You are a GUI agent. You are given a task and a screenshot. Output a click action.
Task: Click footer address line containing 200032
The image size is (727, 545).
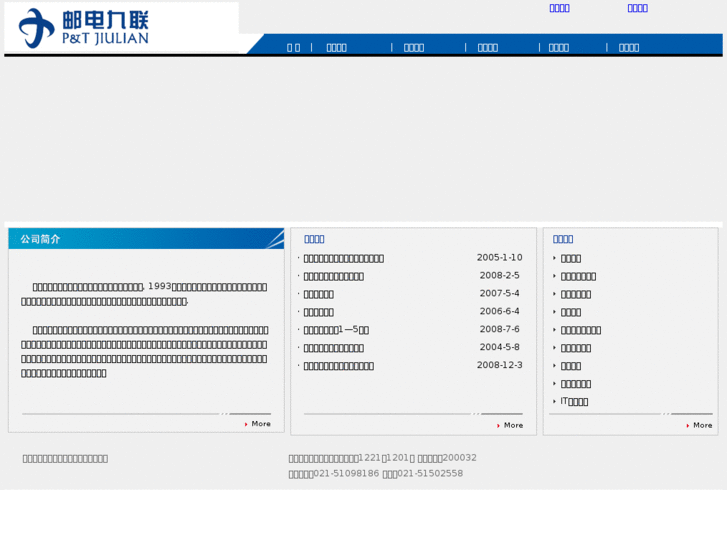click(383, 458)
